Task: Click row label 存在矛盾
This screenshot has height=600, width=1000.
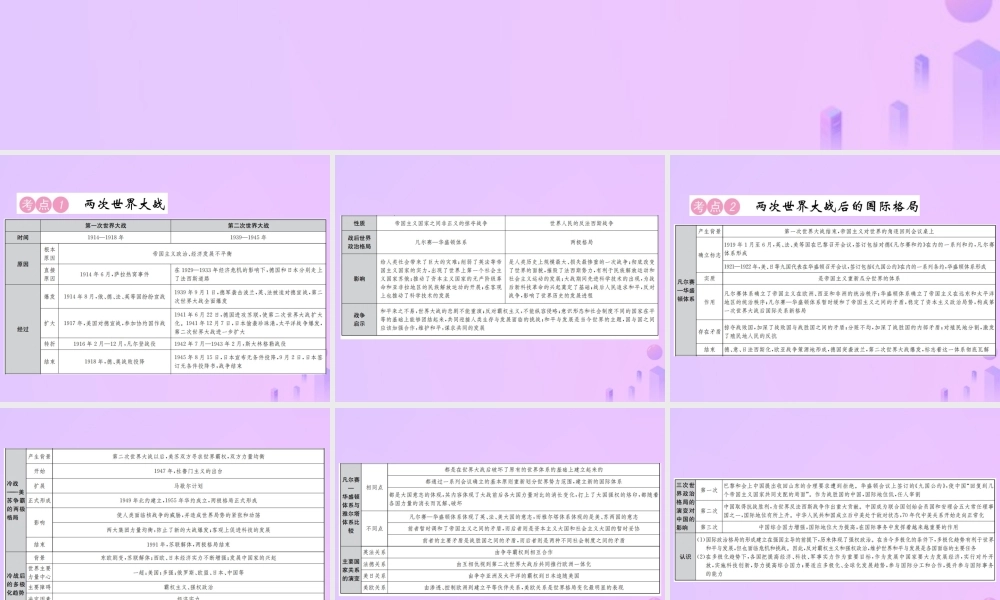Action: pyautogui.click(x=709, y=332)
